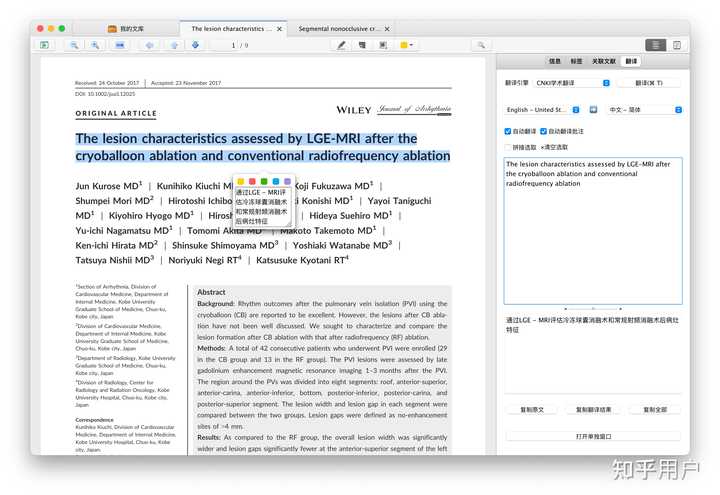Open translation engine dropdown (CNKI学术翻译)
The height and width of the screenshot is (495, 720).
point(572,83)
